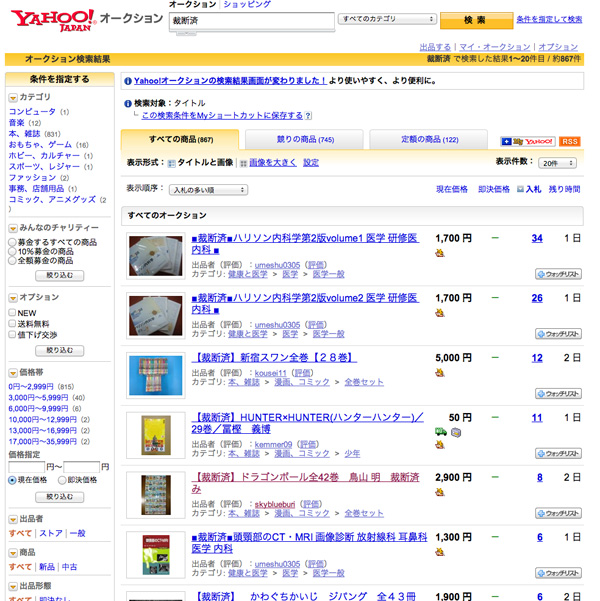Image resolution: width=600 pixels, height=601 pixels.
Task: Add ハリソン内科学 volume1 to watchlist
Action: (x=558, y=274)
